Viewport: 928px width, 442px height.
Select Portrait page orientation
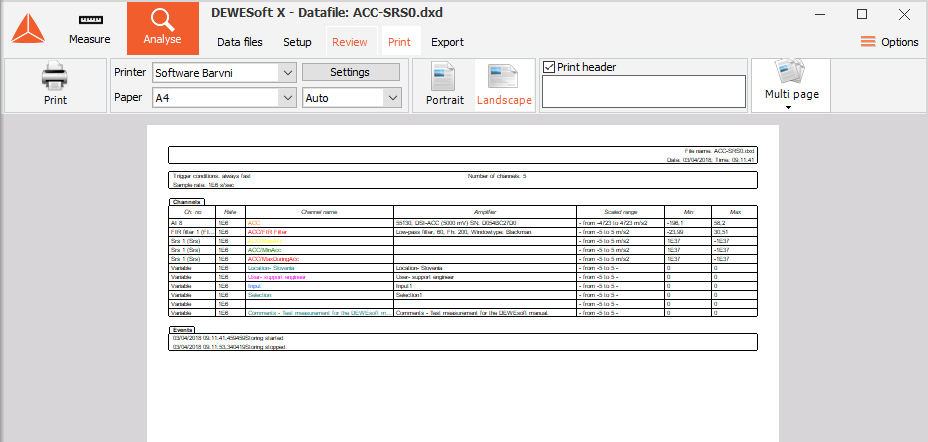(445, 85)
